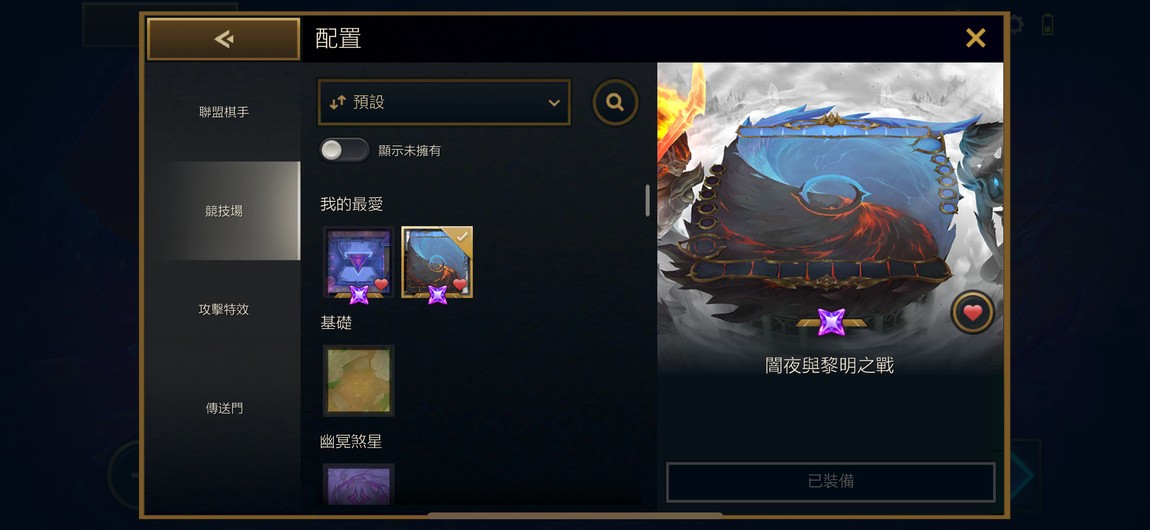Viewport: 1150px width, 530px height.
Task: Close the 配置 panel with X
Action: click(975, 38)
